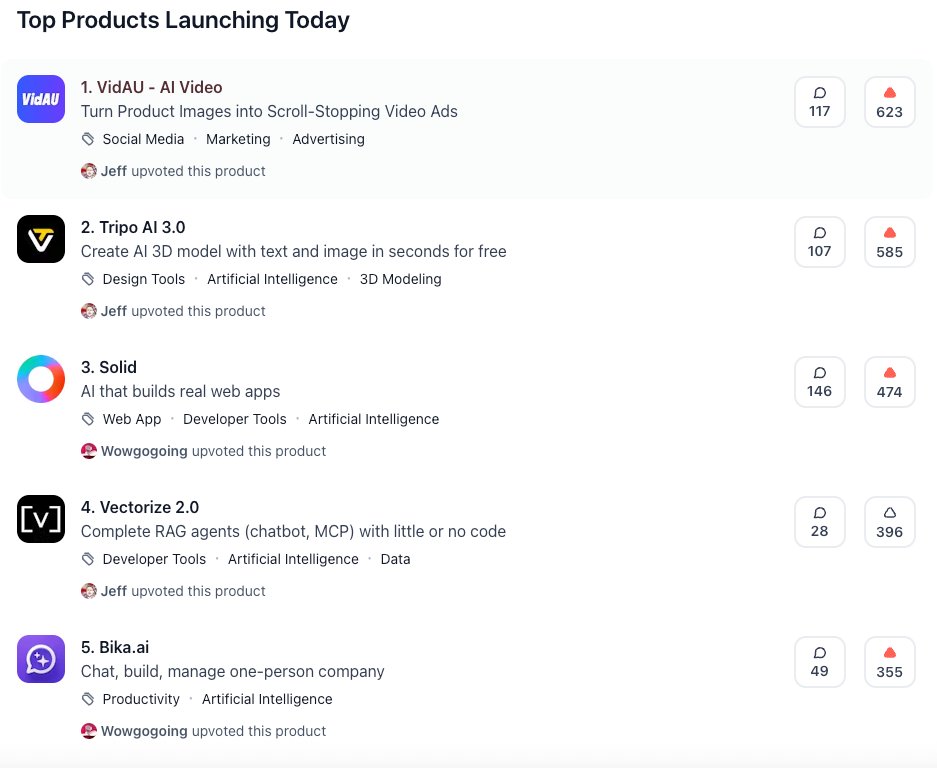Open Jeff's profile name under Tripo AI
Image resolution: width=937 pixels, height=768 pixels.
114,311
